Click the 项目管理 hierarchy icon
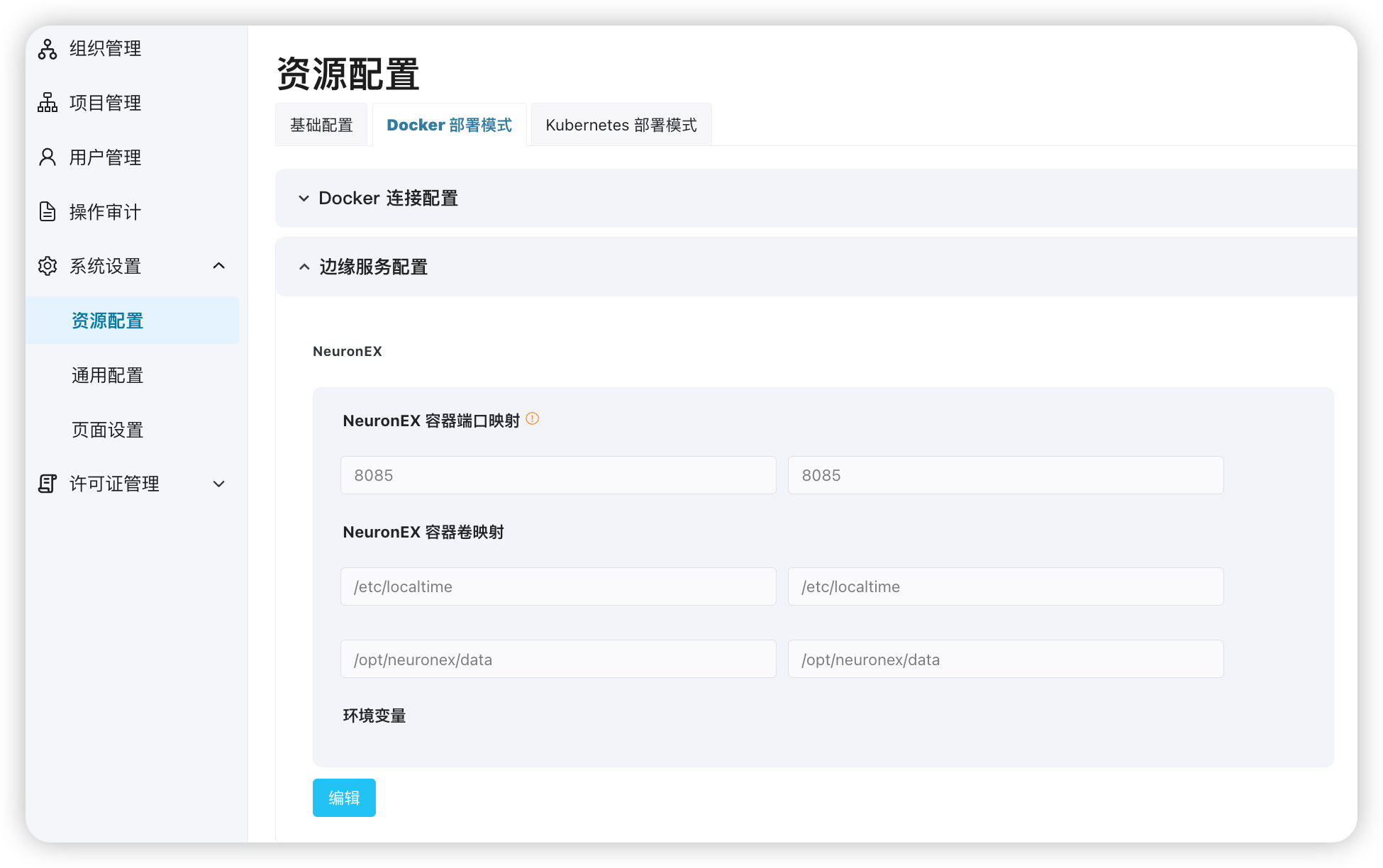This screenshot has width=1383, height=868. pos(48,103)
